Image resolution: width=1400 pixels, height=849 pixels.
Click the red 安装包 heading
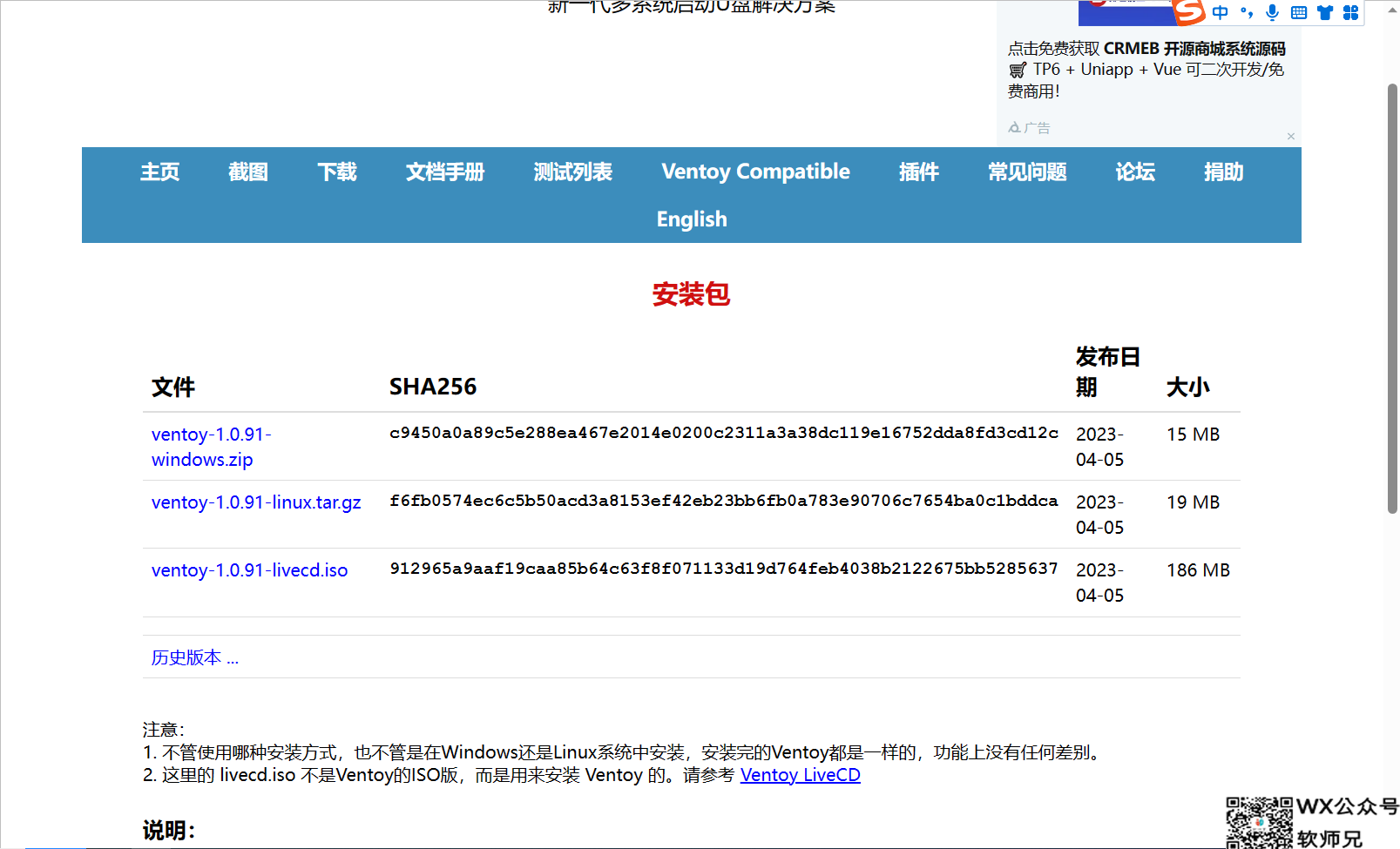[x=692, y=294]
